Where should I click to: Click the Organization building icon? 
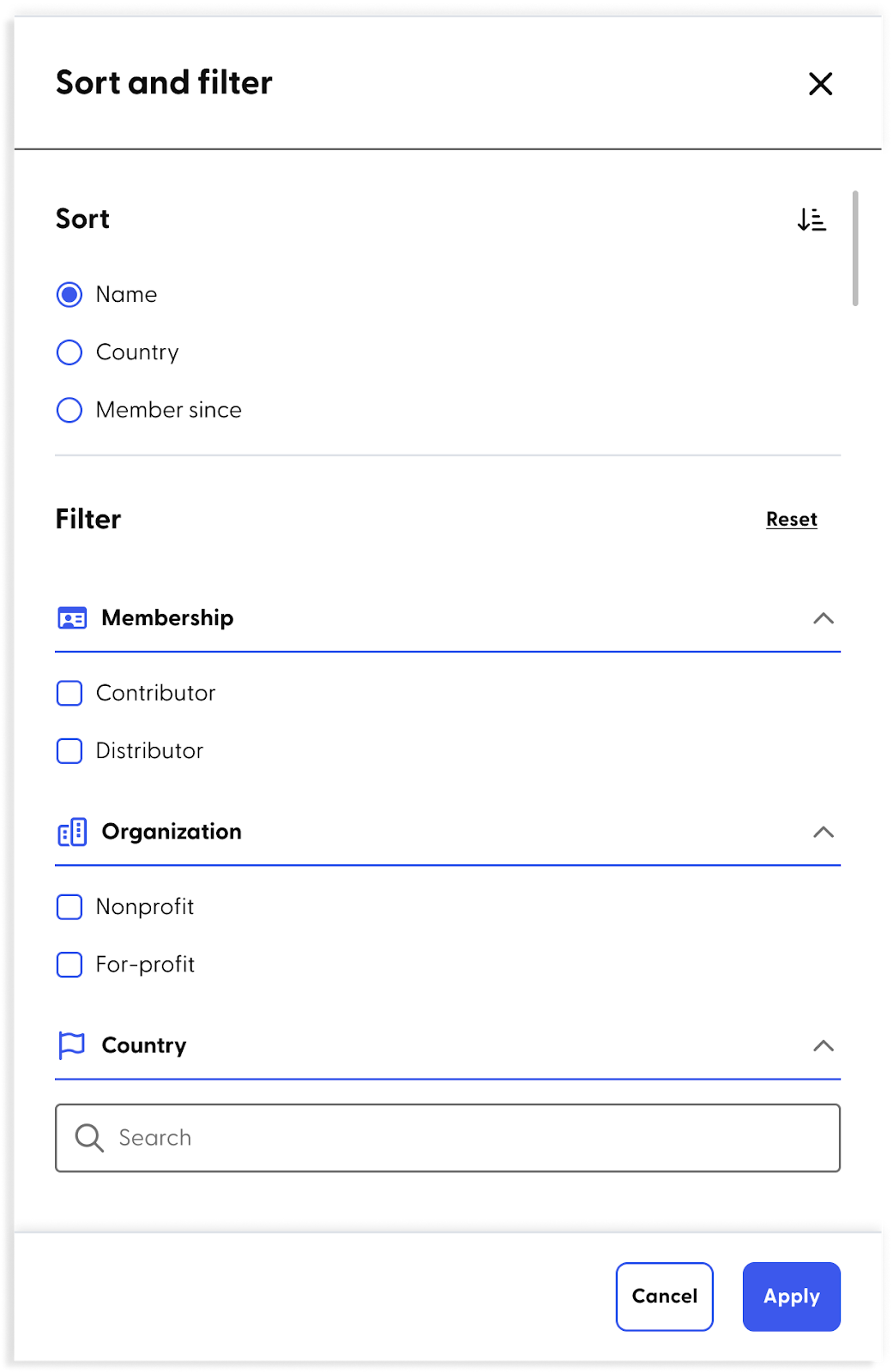click(x=72, y=832)
